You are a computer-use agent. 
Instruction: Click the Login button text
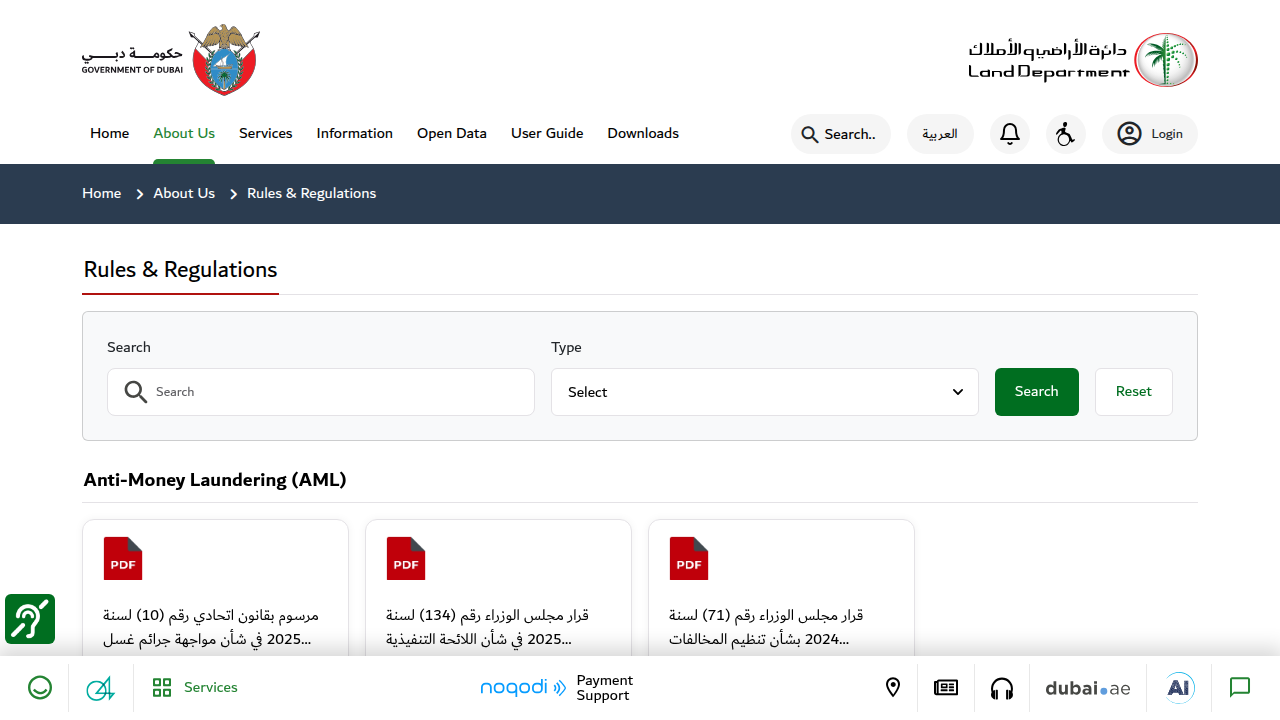point(1167,134)
